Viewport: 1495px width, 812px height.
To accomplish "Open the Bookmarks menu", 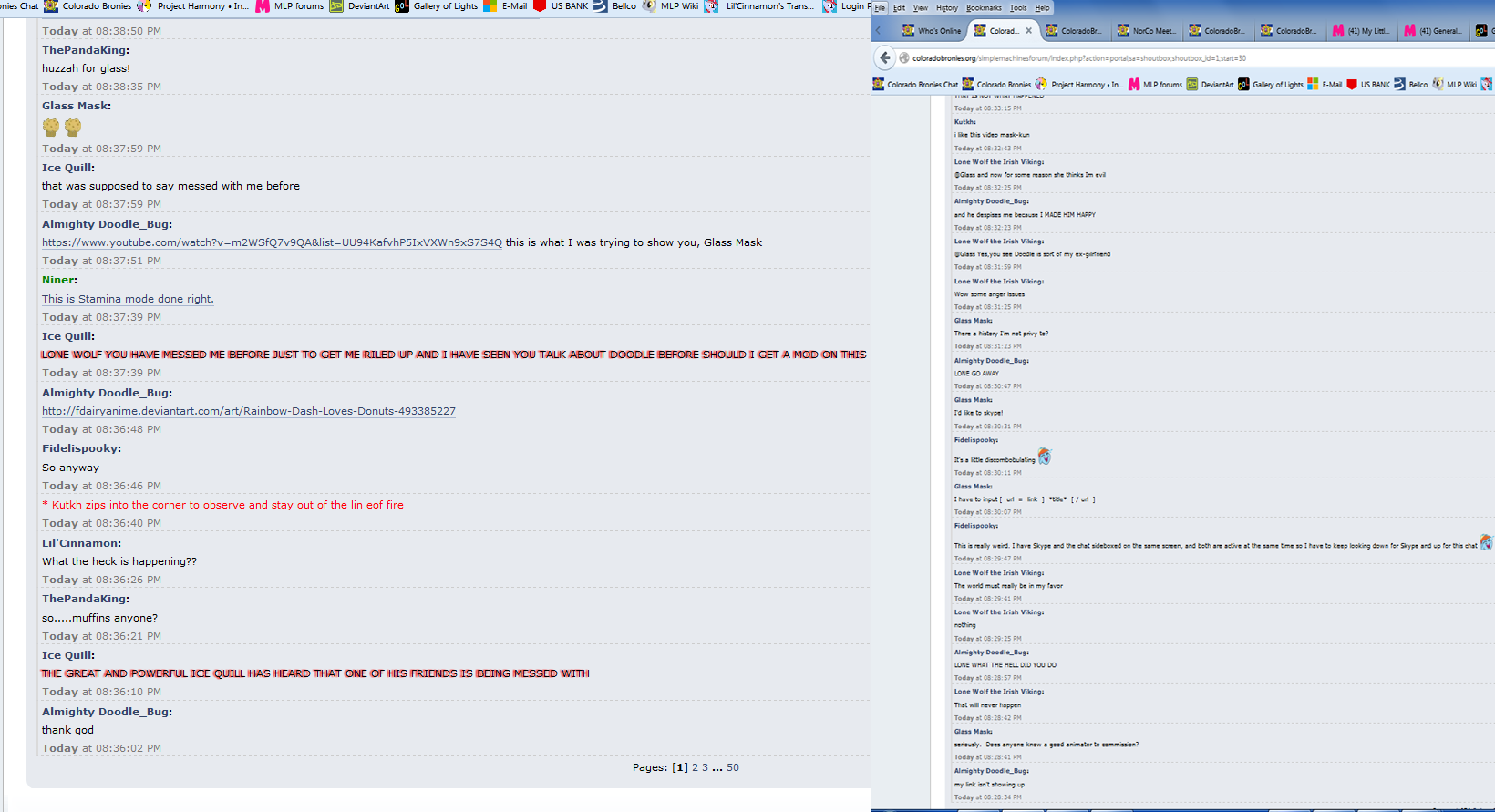I will click(984, 8).
